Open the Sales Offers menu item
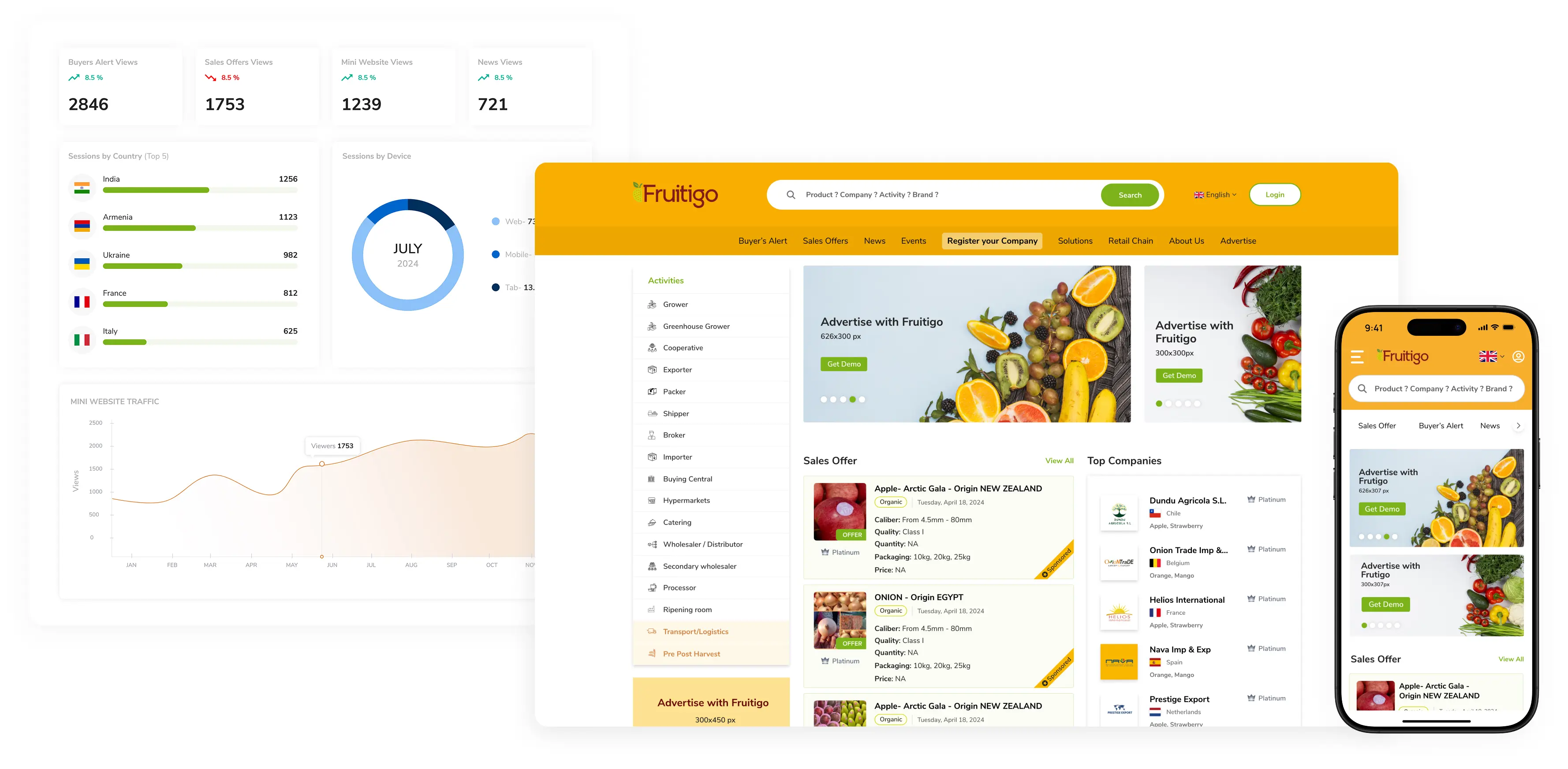The image size is (1568, 769). [825, 241]
